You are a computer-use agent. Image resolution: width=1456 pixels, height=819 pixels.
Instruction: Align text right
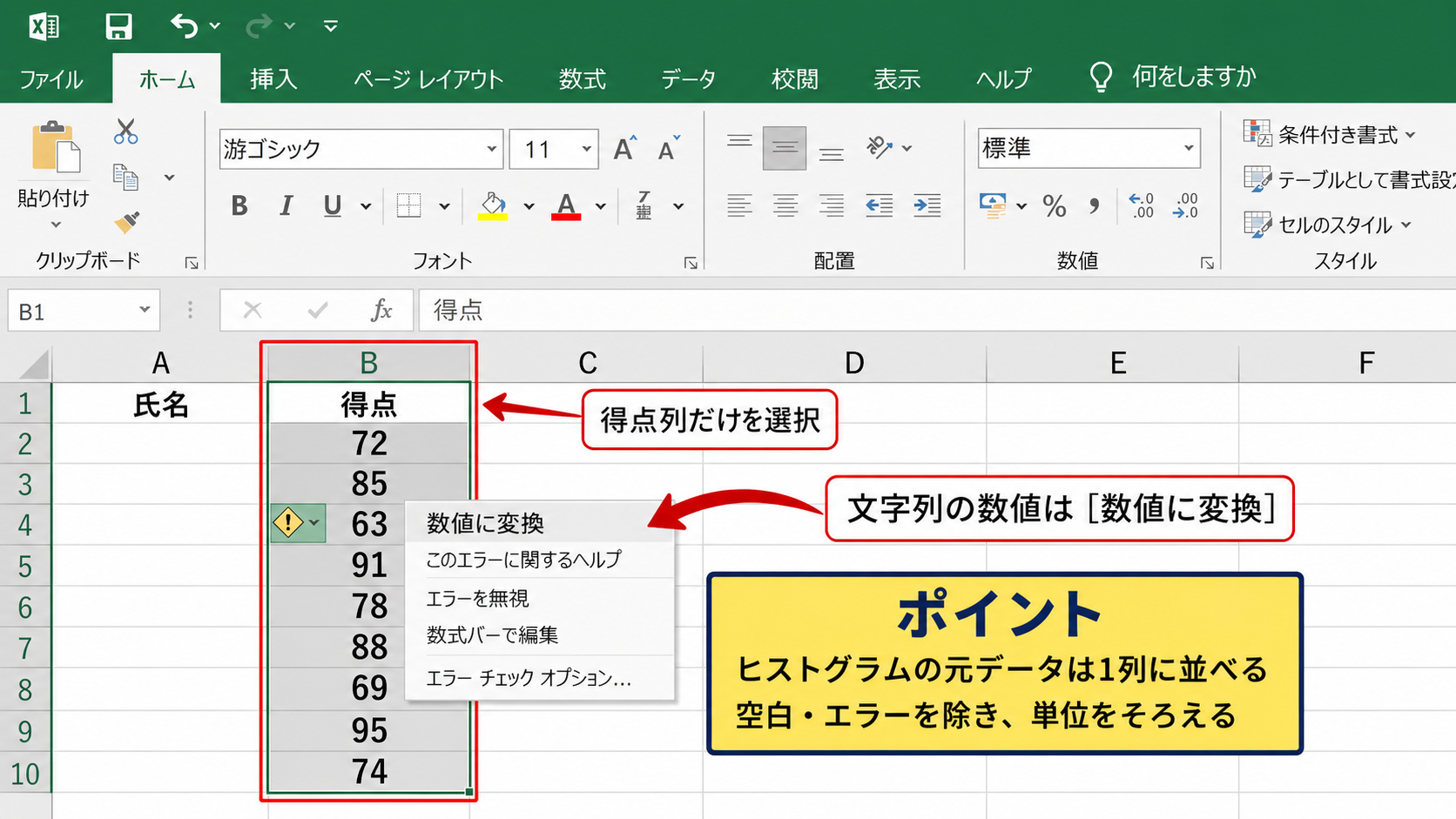[x=832, y=205]
